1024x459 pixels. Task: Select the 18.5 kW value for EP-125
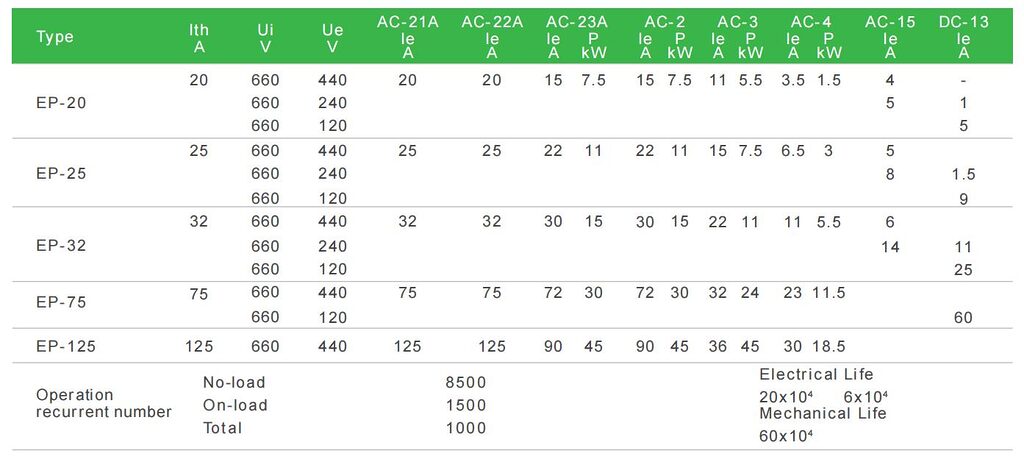[x=829, y=347]
